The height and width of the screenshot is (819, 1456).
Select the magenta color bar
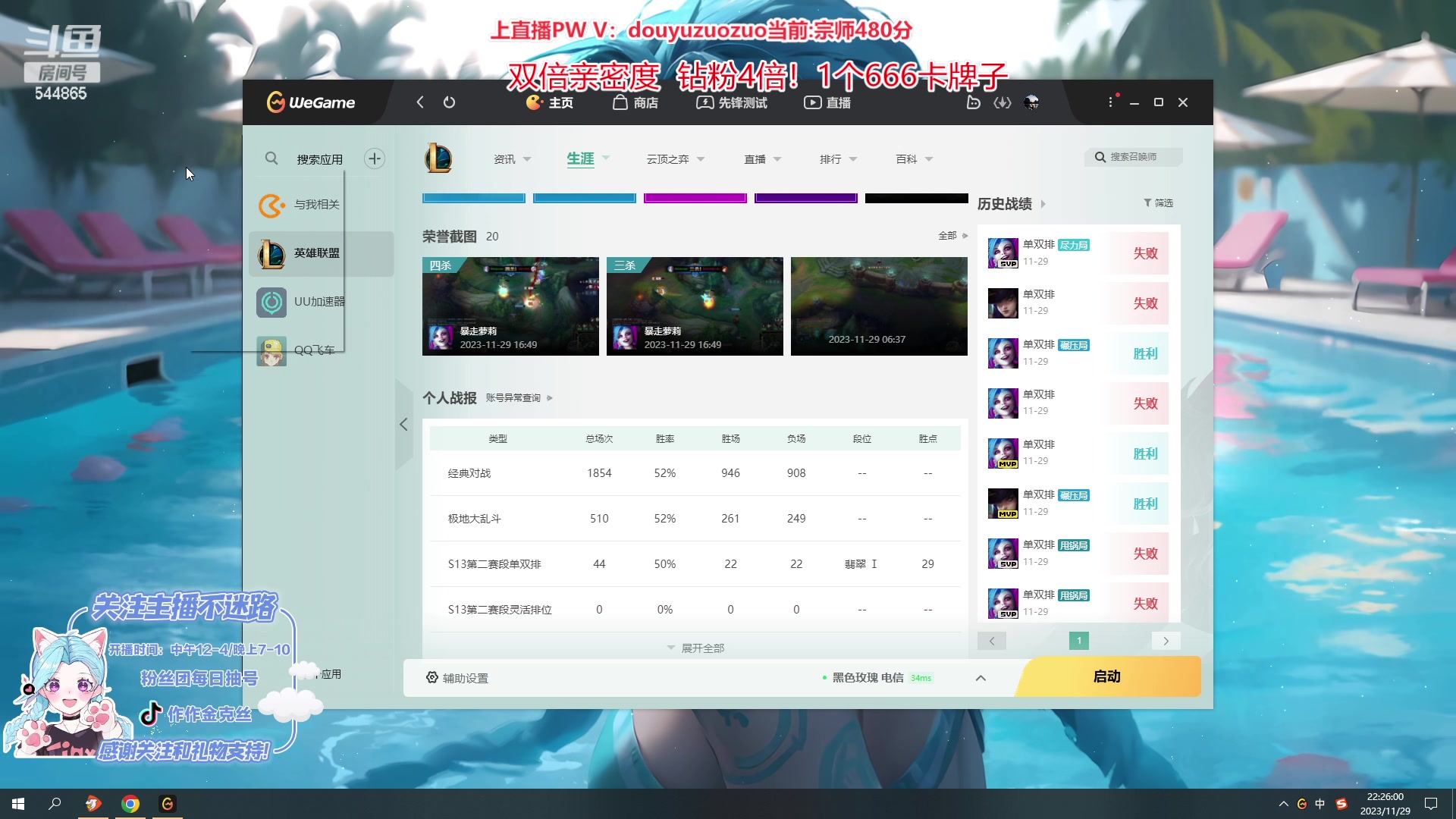click(695, 198)
